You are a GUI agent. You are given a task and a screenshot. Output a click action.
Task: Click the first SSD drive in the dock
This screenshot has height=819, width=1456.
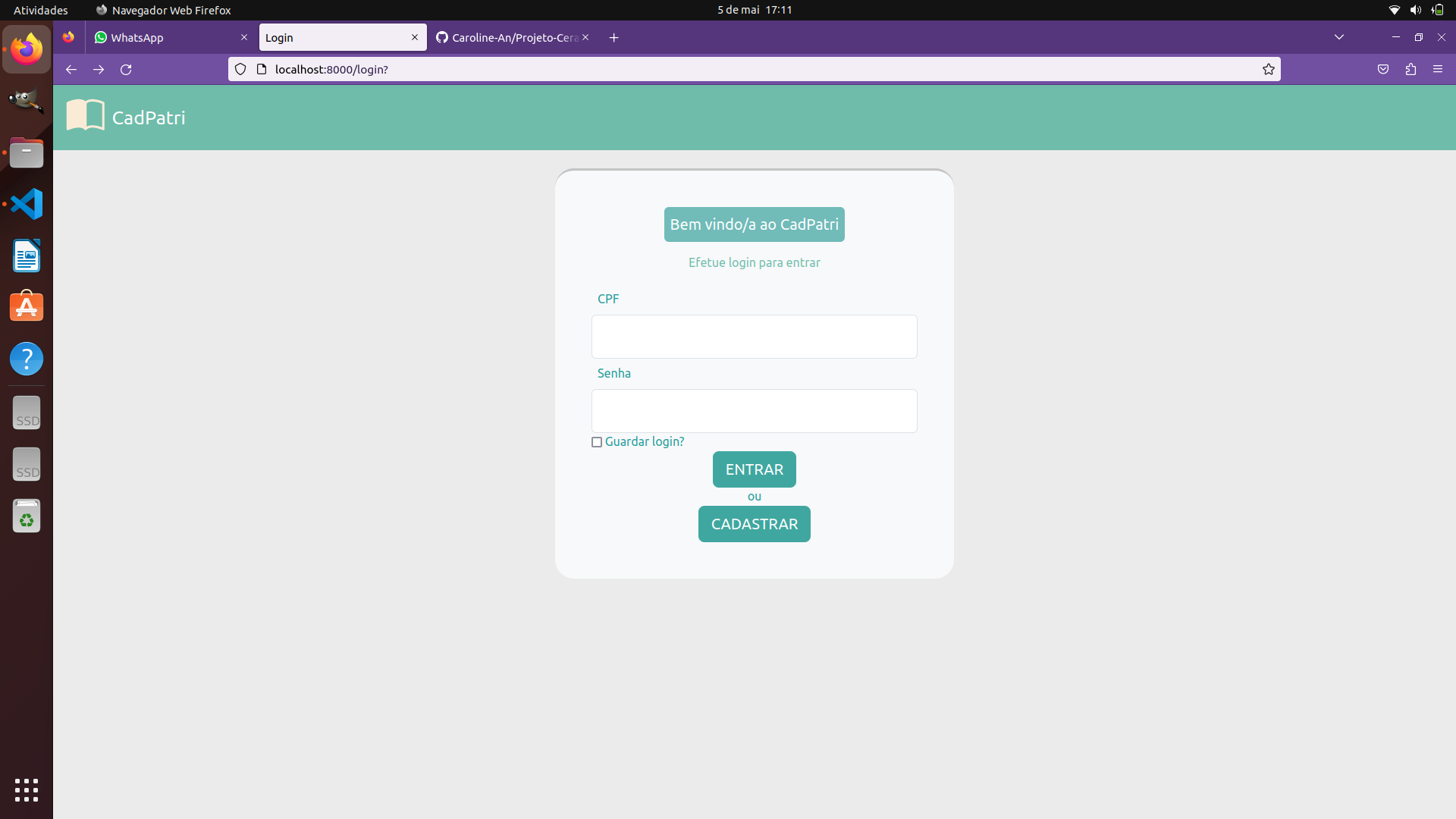point(27,413)
